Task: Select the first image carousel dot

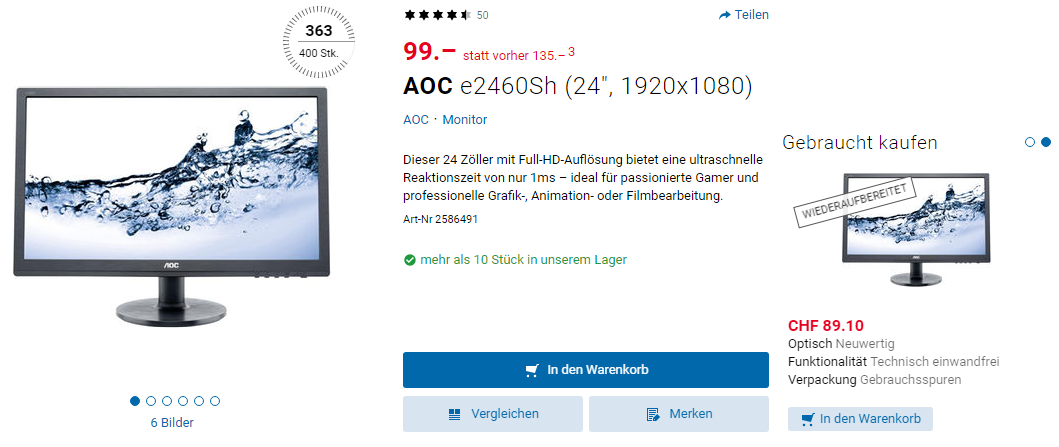Action: pyautogui.click(x=135, y=401)
